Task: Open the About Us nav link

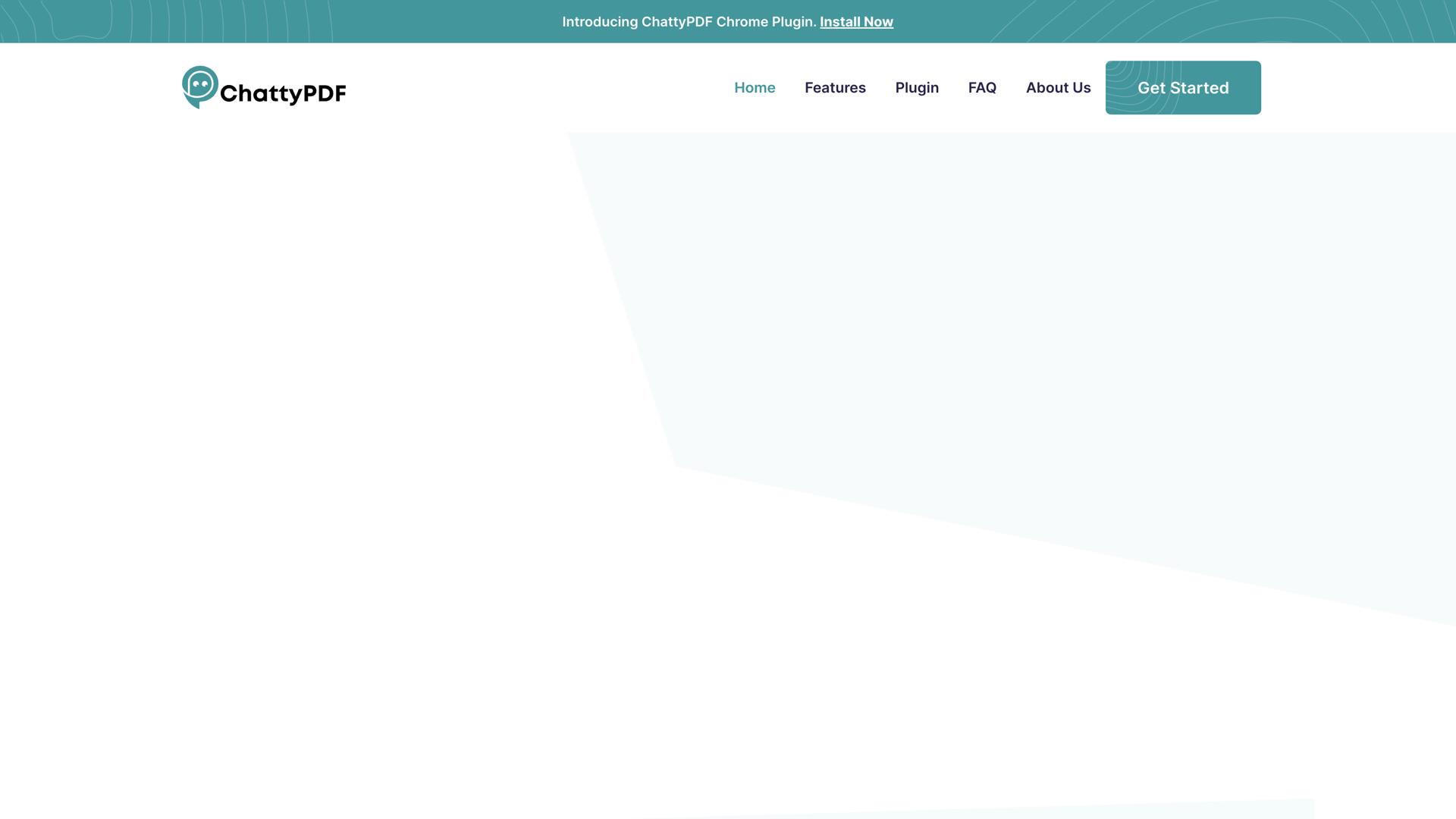Action: click(1057, 88)
